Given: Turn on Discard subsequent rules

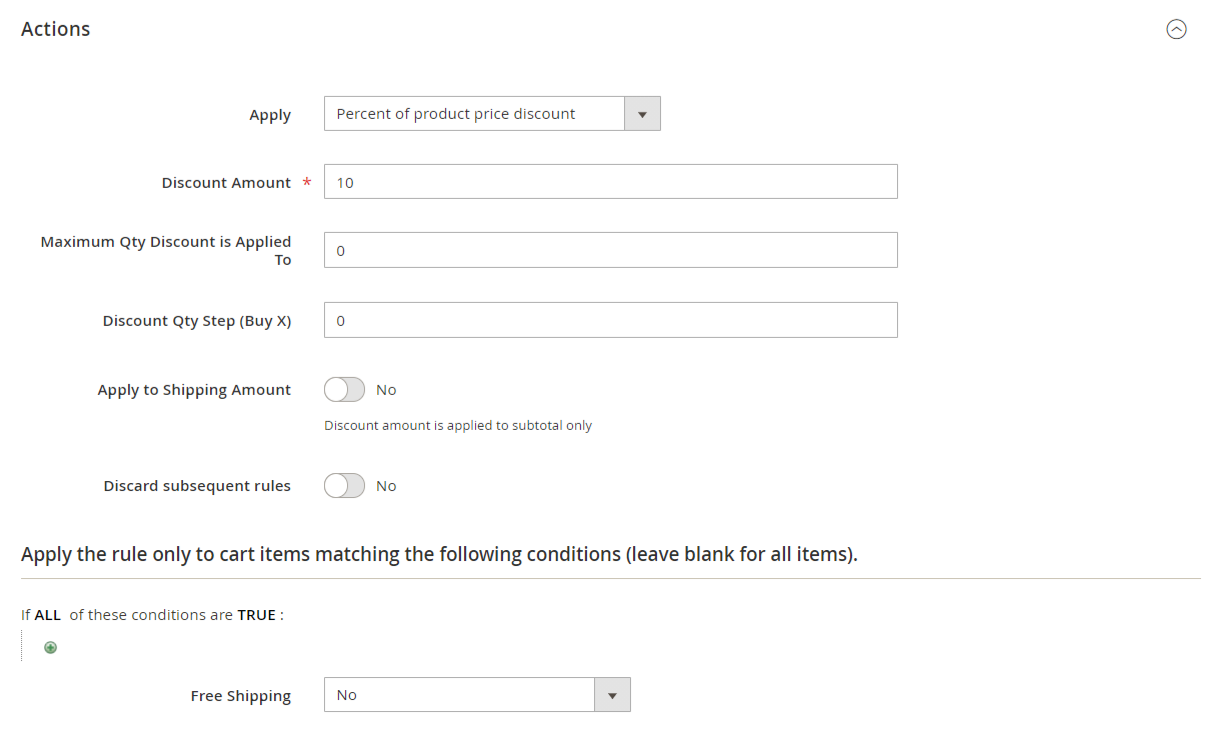Looking at the screenshot, I should [x=344, y=485].
